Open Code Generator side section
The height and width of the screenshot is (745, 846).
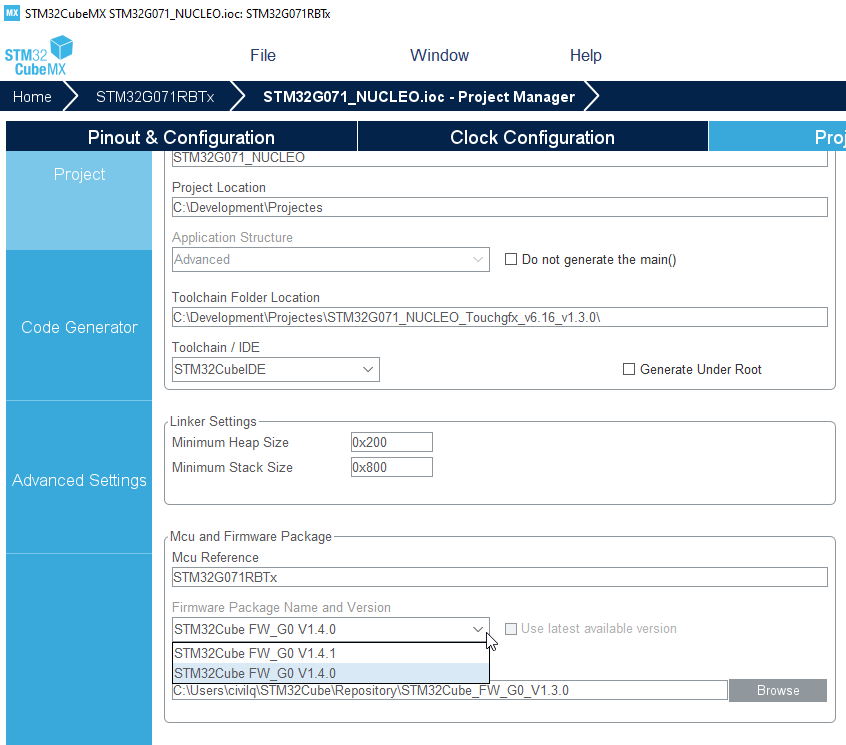79,327
